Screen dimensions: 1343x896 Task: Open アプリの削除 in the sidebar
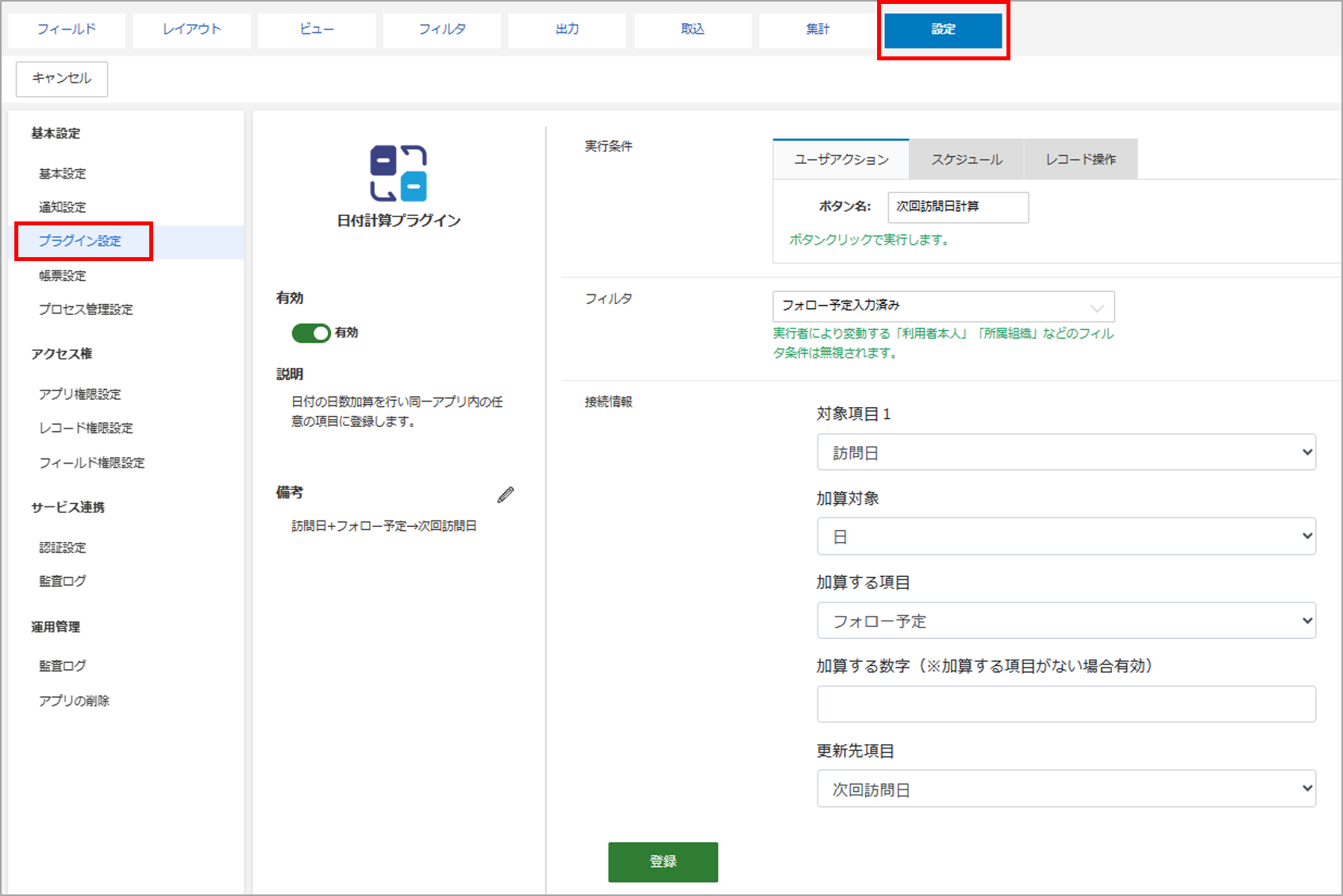point(75,701)
